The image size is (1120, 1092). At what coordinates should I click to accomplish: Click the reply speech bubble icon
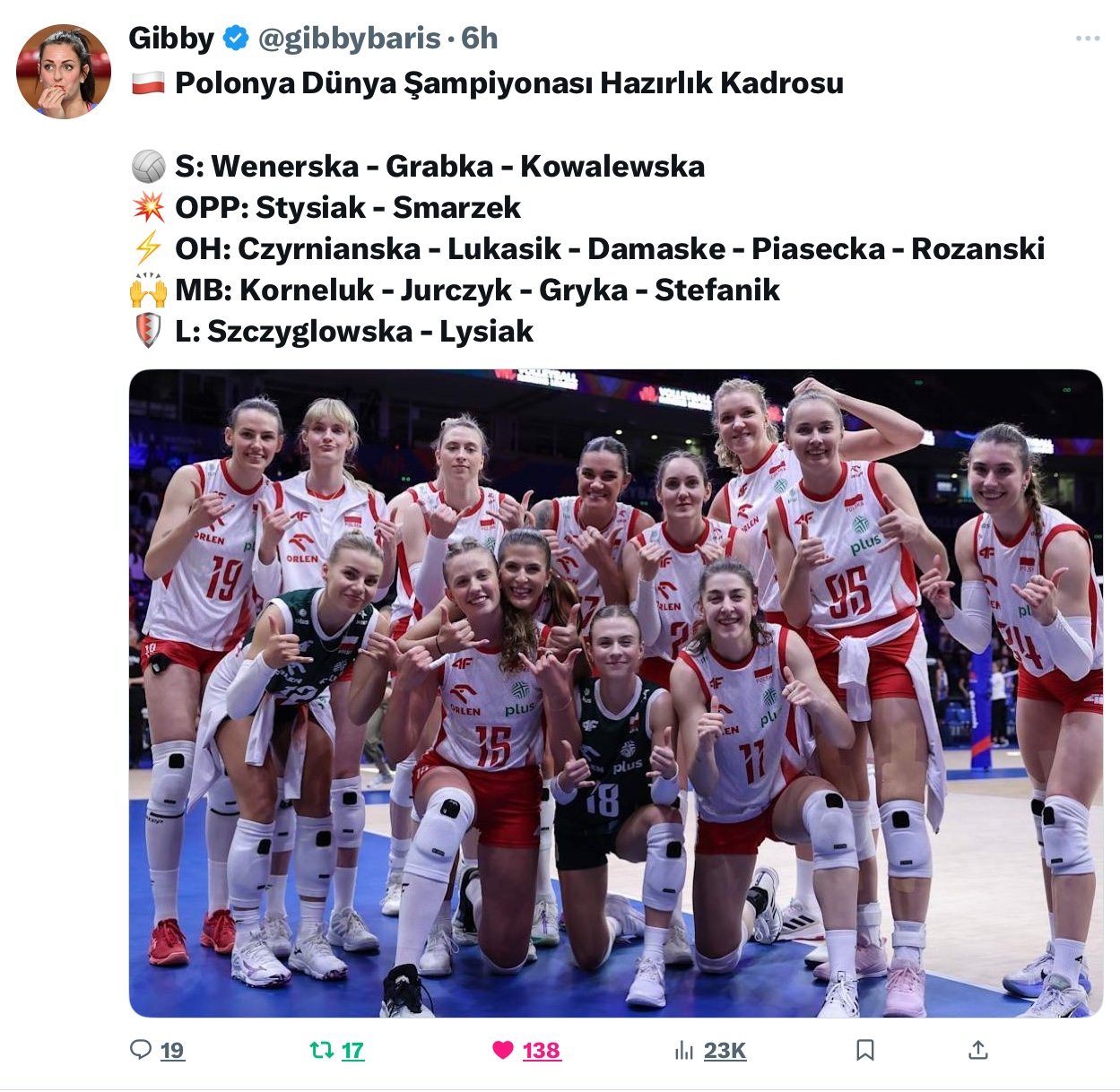click(x=141, y=1049)
